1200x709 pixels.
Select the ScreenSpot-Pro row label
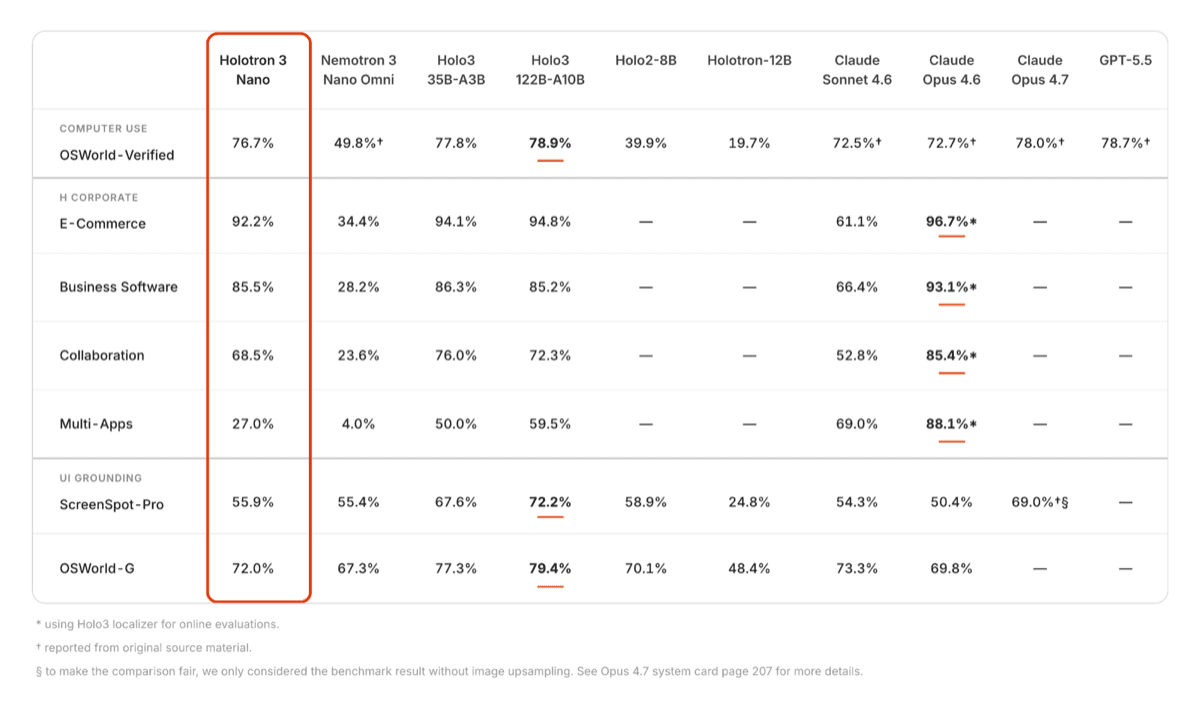111,505
